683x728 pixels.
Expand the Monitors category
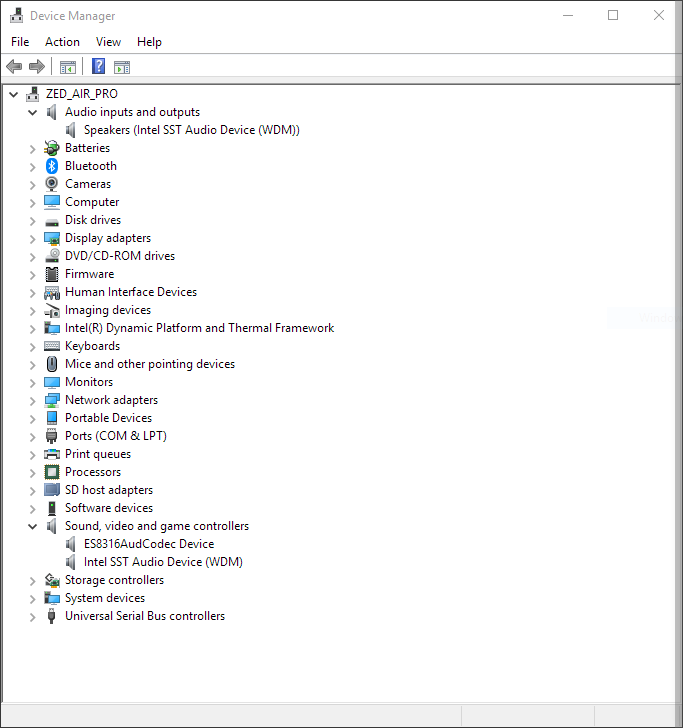click(33, 383)
